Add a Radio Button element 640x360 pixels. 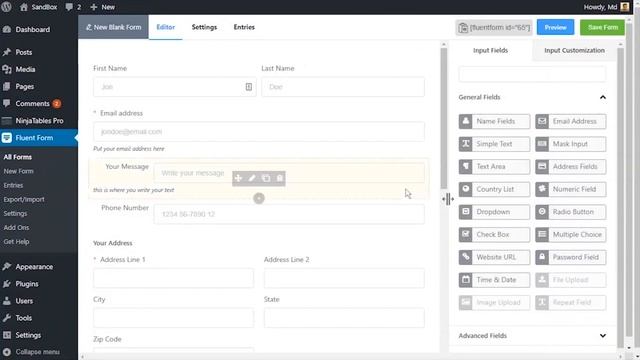[x=571, y=212]
